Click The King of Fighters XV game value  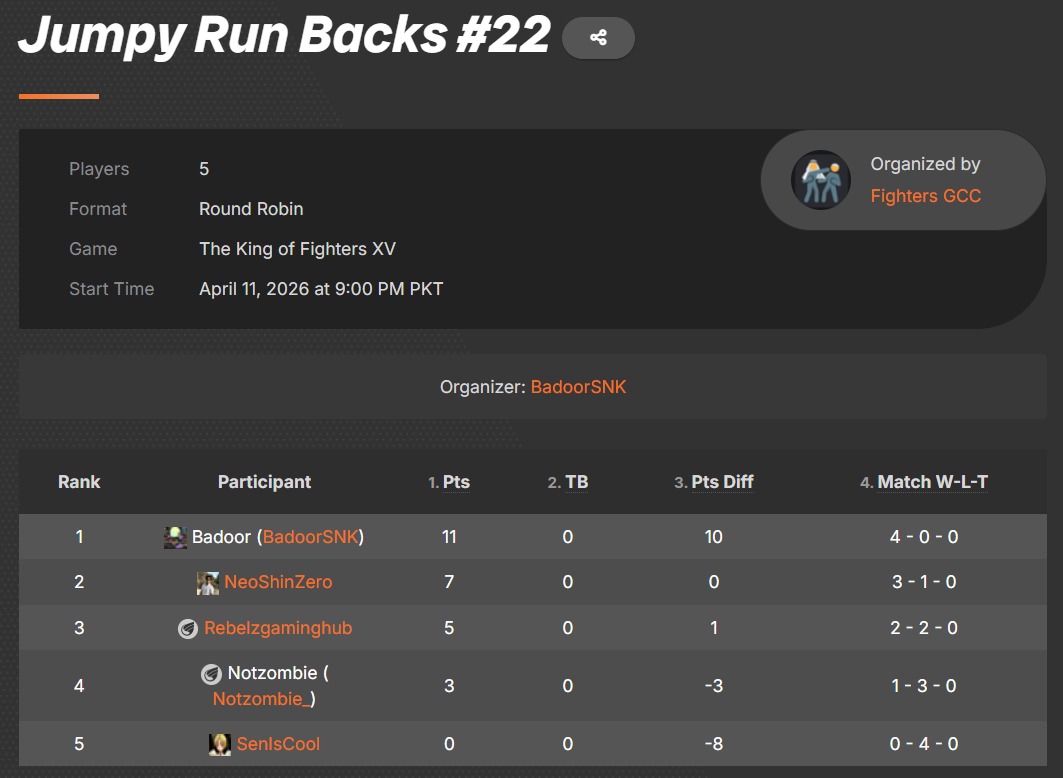click(x=298, y=249)
